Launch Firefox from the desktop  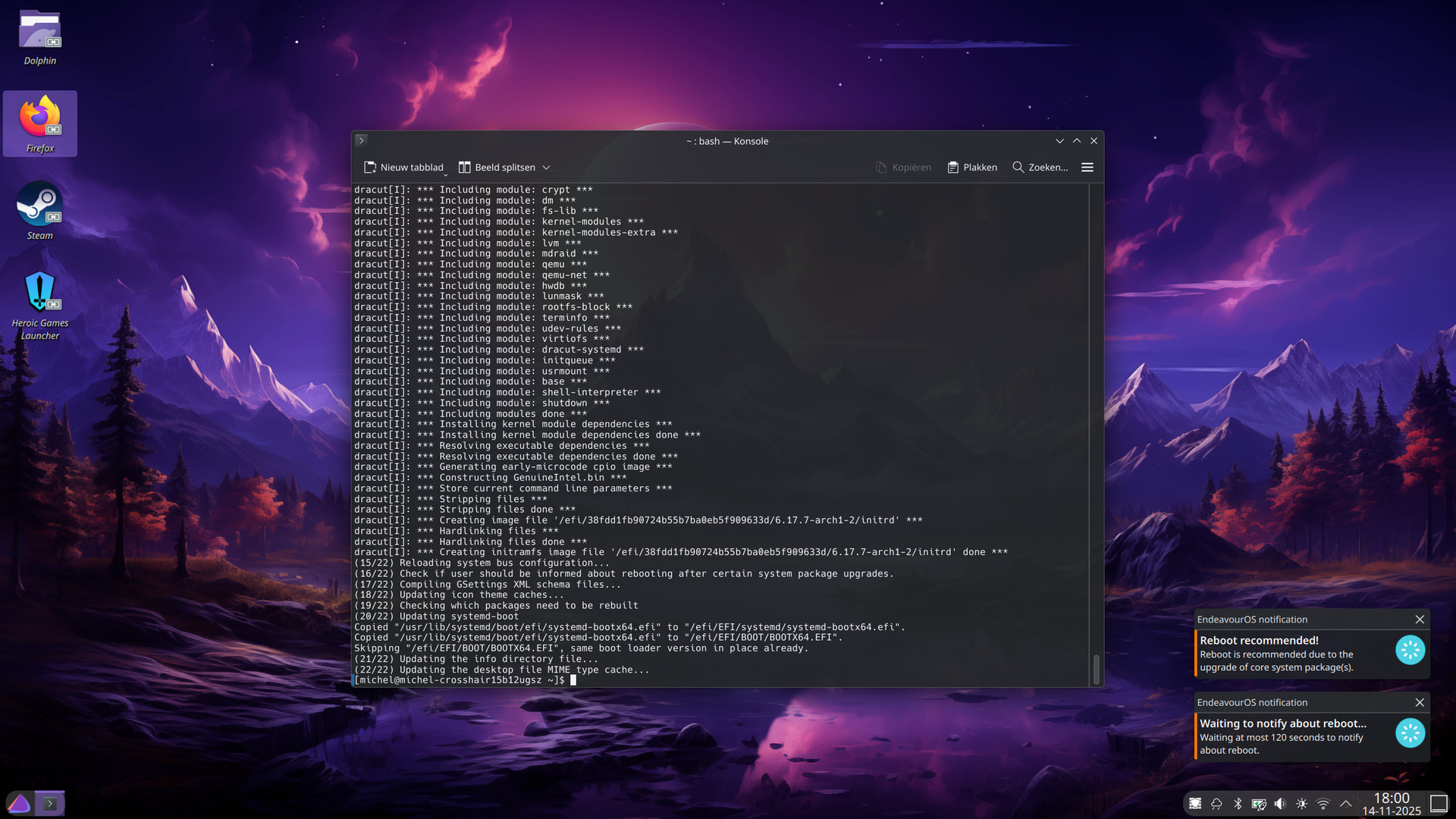pos(39,118)
